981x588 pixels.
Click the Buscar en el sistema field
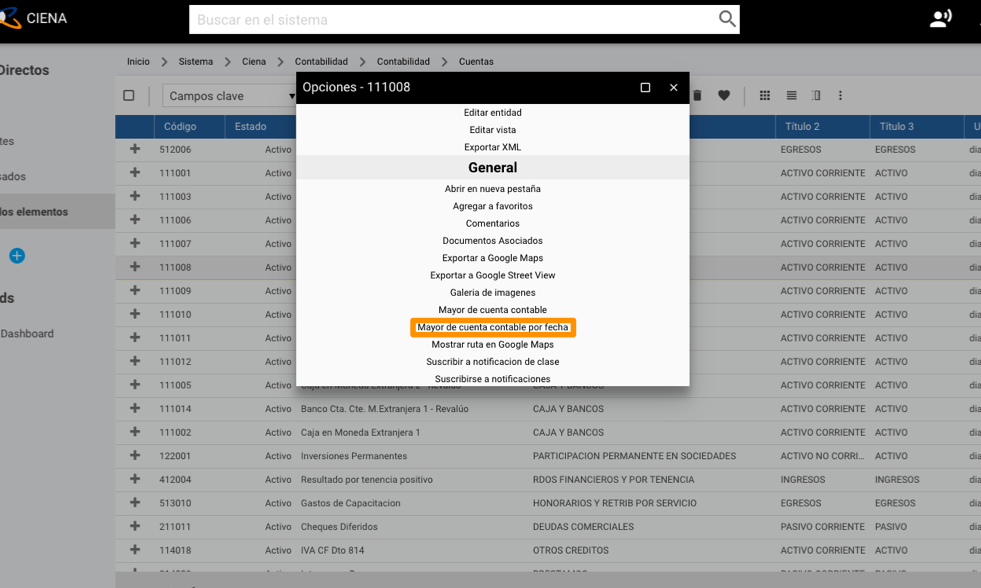pyautogui.click(x=464, y=19)
